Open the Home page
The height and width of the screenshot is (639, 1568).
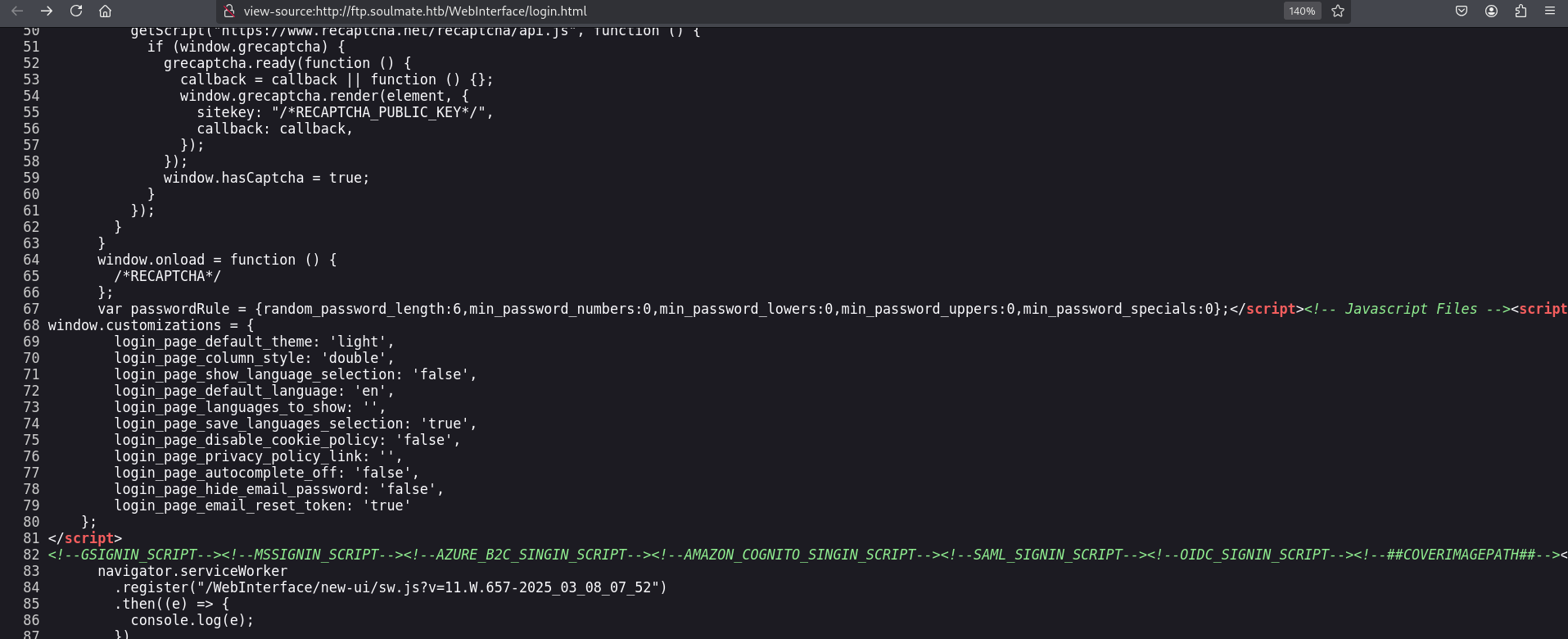[x=106, y=11]
